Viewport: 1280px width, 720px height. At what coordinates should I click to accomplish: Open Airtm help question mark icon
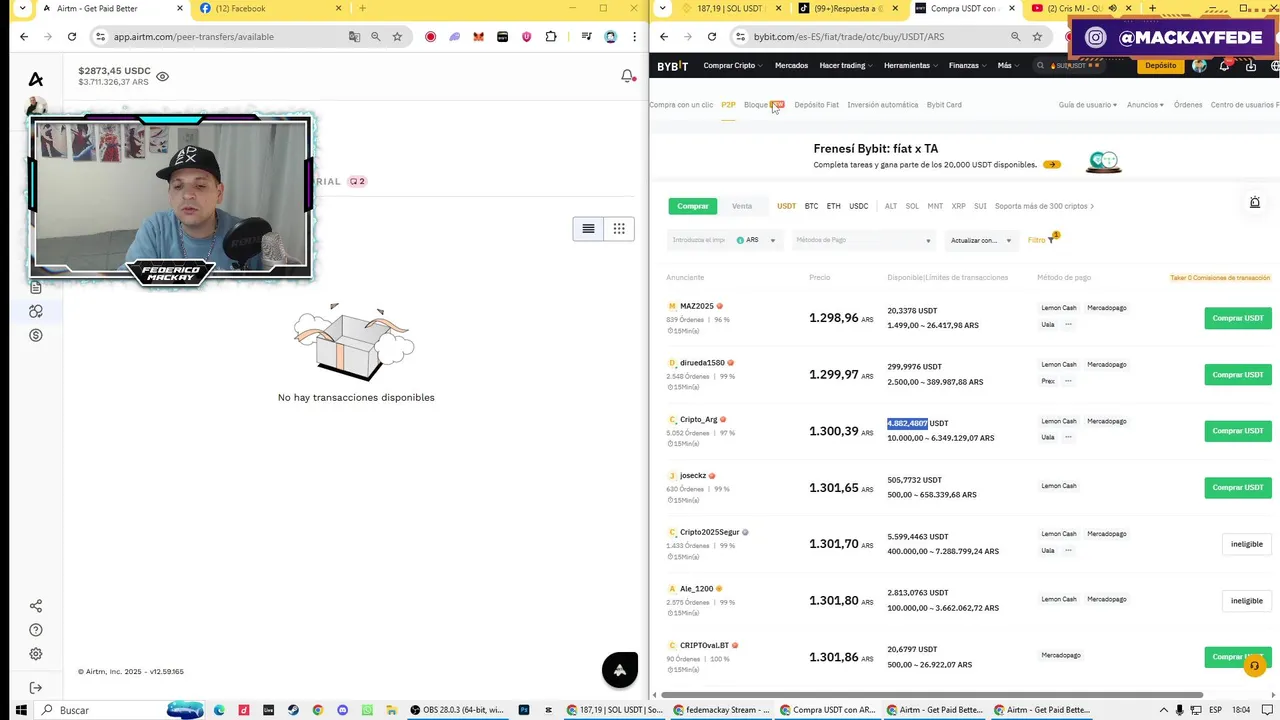36,630
